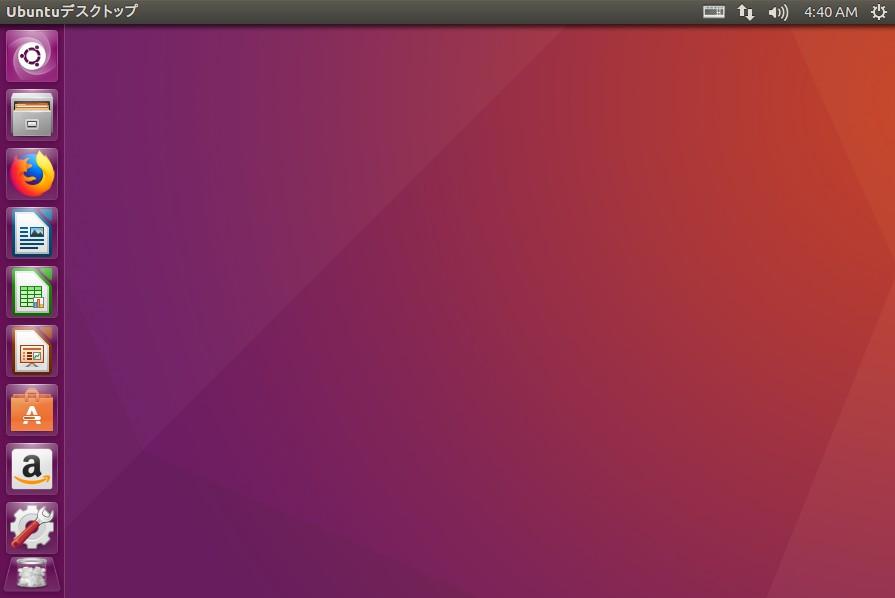
Task: Open the clock calendar dropdown
Action: click(x=830, y=12)
